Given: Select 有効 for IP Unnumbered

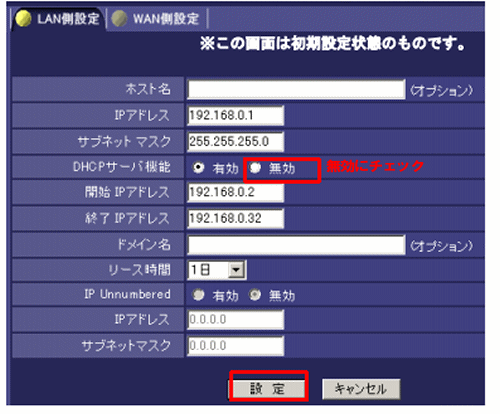Looking at the screenshot, I should click(198, 295).
